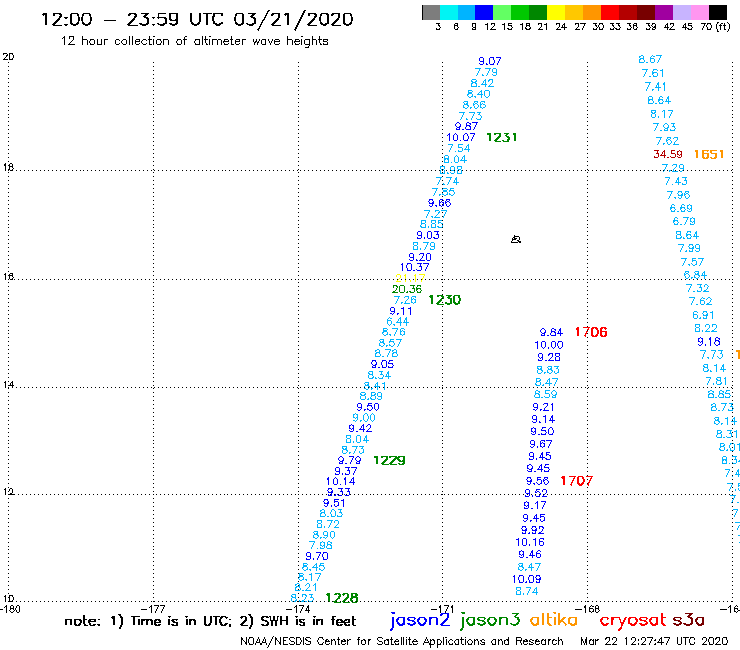Pick the yellow swatch in the color scale
The image size is (740, 650).
pyautogui.click(x=555, y=12)
